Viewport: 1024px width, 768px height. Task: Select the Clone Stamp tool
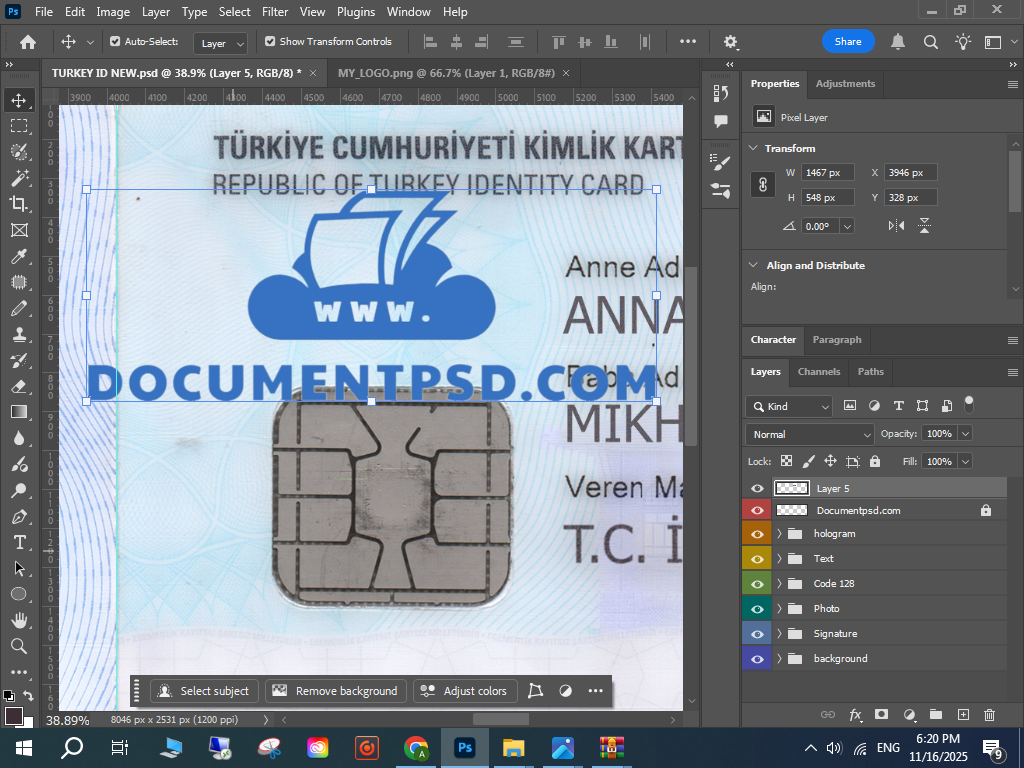click(x=19, y=334)
